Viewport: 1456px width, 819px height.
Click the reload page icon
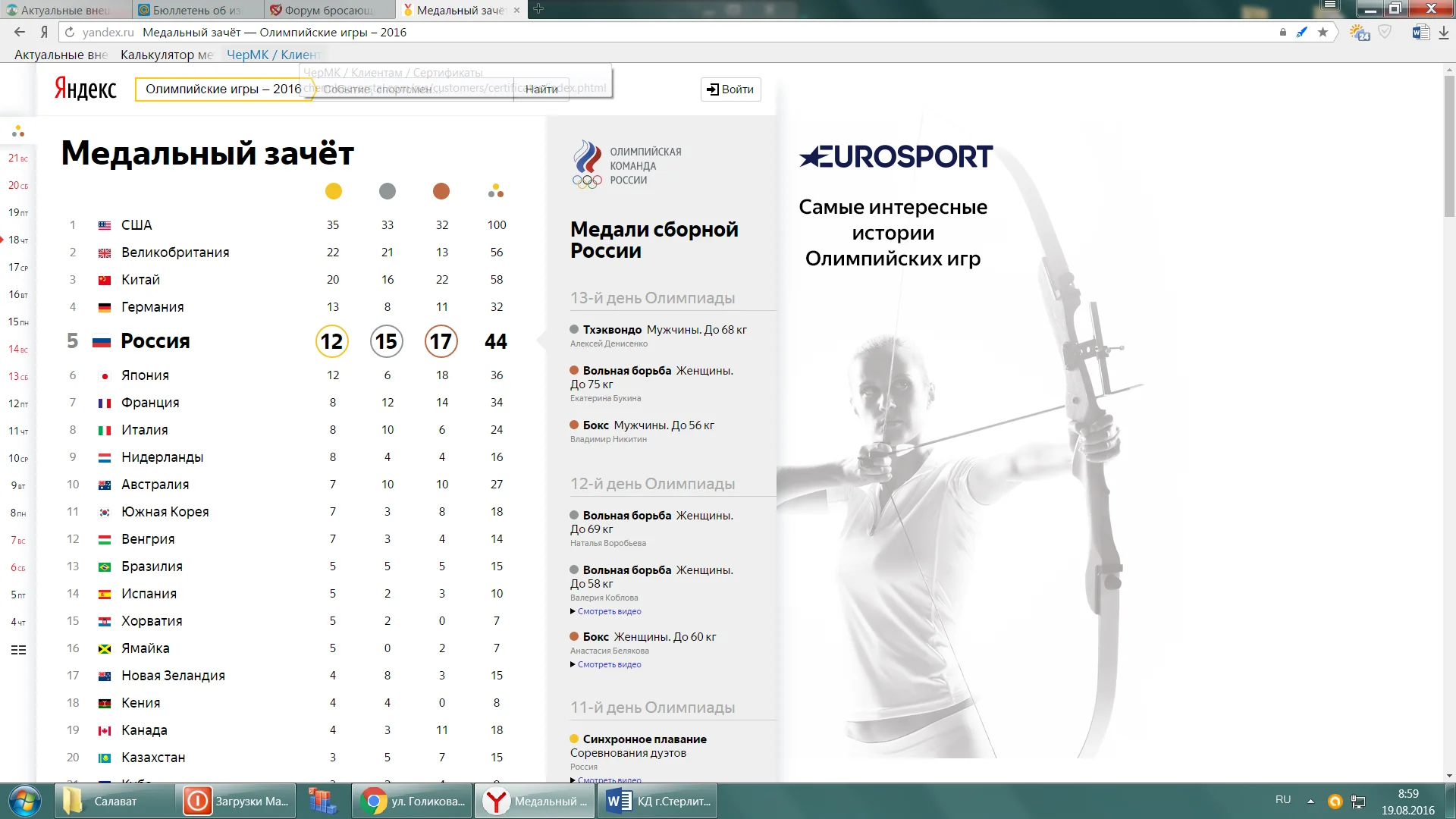click(x=70, y=32)
